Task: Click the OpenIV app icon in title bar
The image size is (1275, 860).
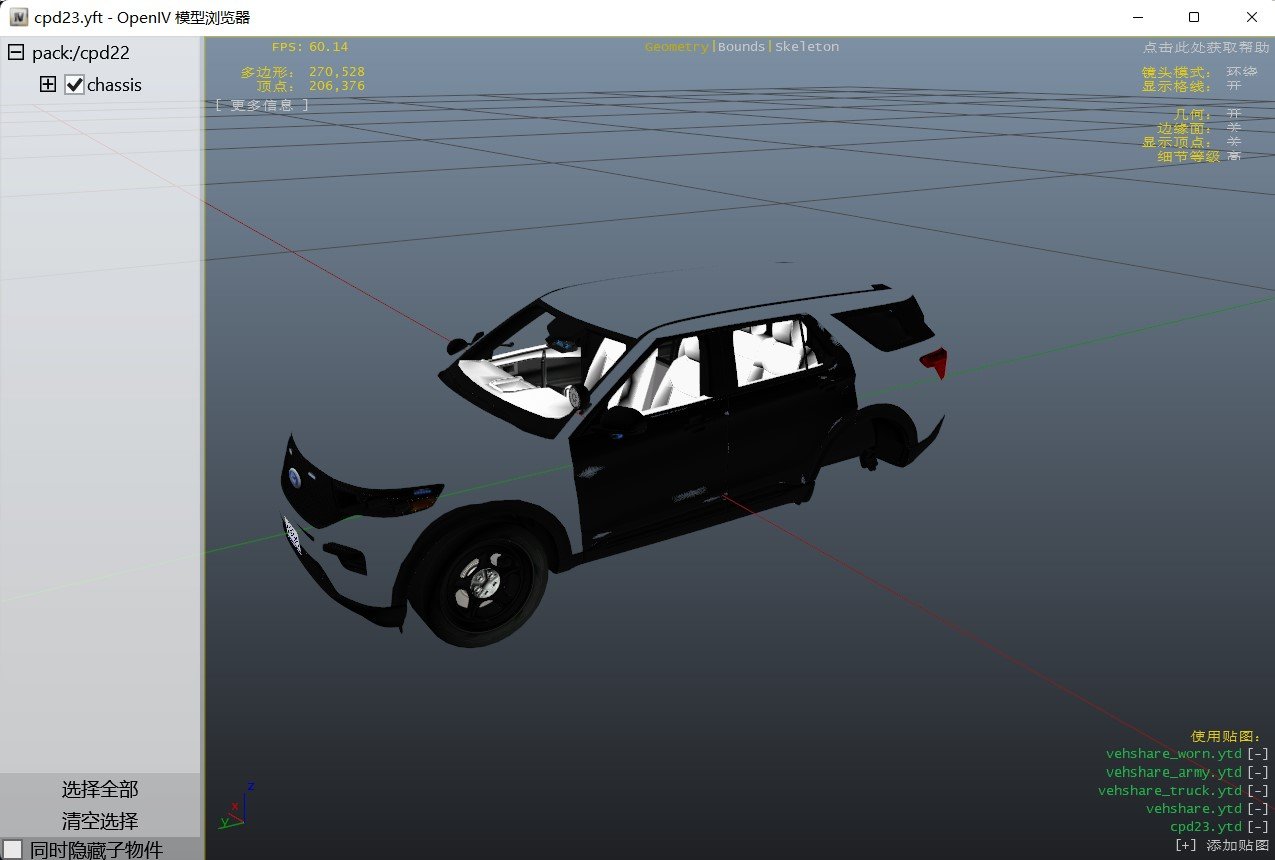Action: [x=18, y=17]
